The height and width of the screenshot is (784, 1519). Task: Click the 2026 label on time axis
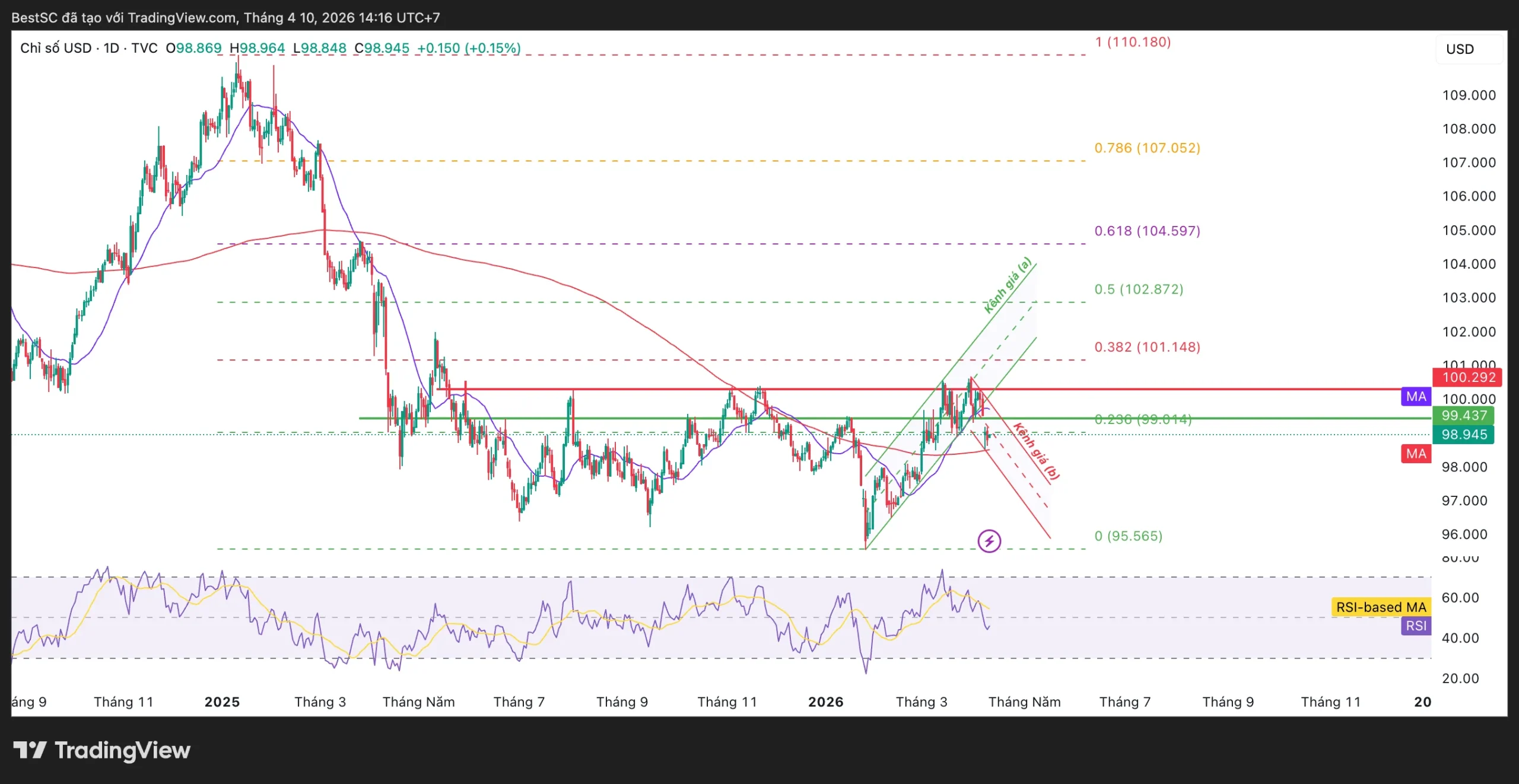click(825, 702)
